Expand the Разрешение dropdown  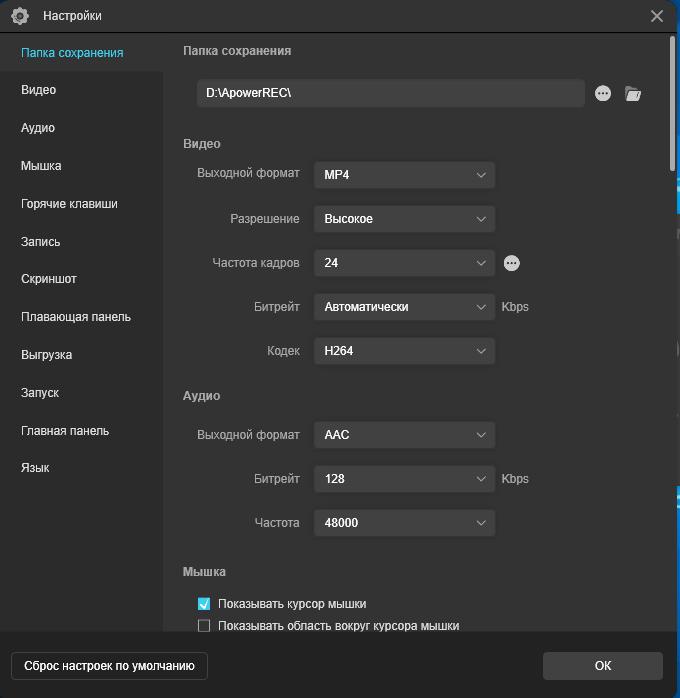[x=404, y=219]
